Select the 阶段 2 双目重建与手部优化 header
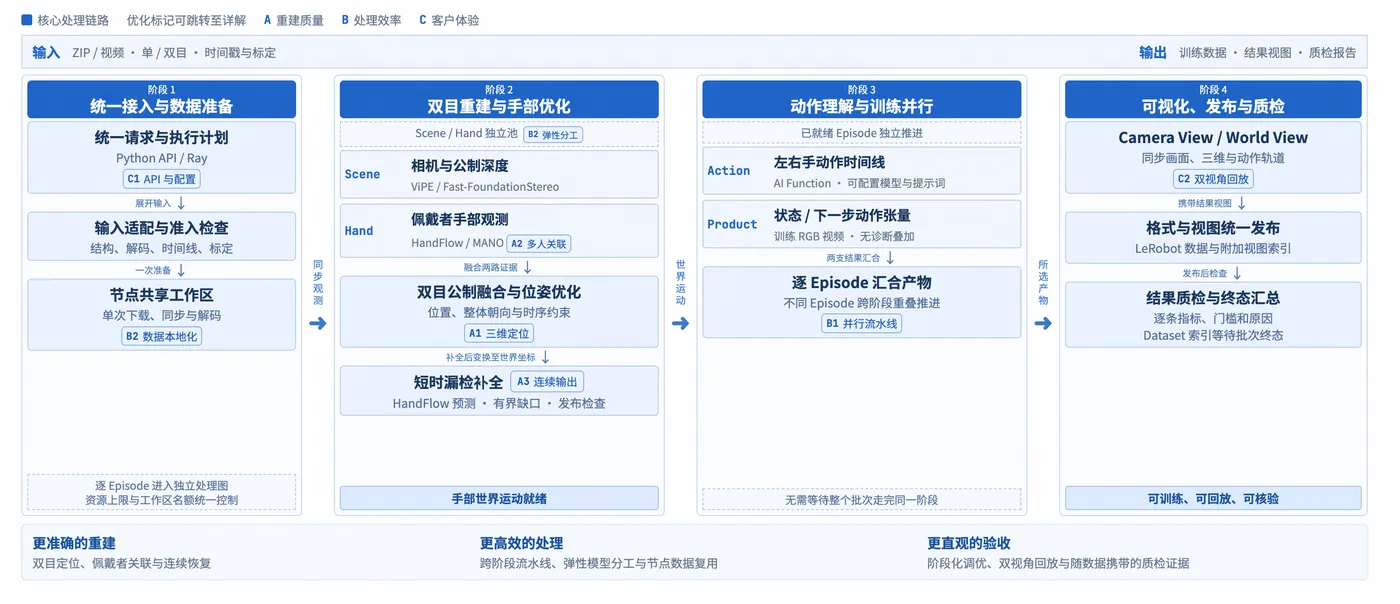 coord(499,99)
